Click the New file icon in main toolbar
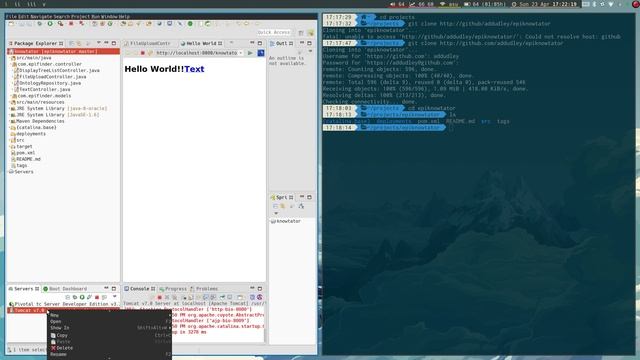 coord(11,24)
